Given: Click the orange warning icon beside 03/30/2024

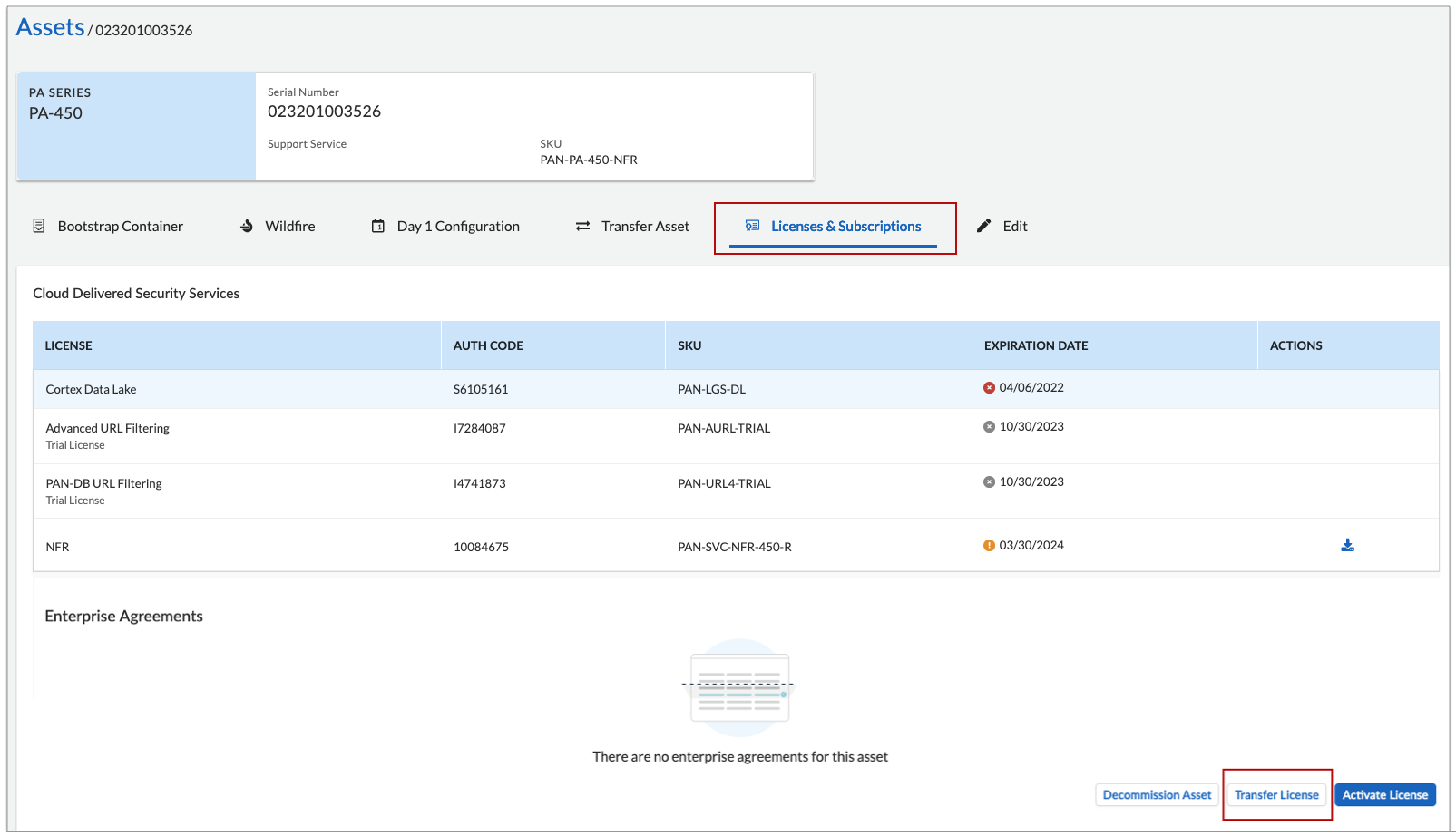Looking at the screenshot, I should point(989,545).
